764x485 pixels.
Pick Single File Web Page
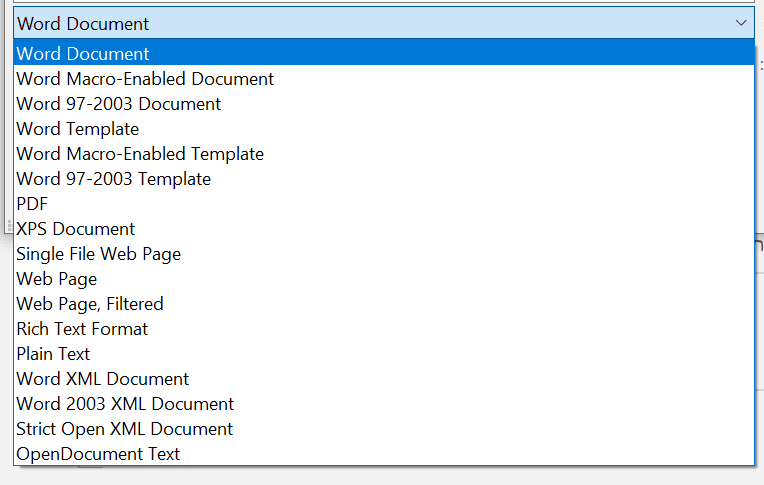pyautogui.click(x=99, y=254)
